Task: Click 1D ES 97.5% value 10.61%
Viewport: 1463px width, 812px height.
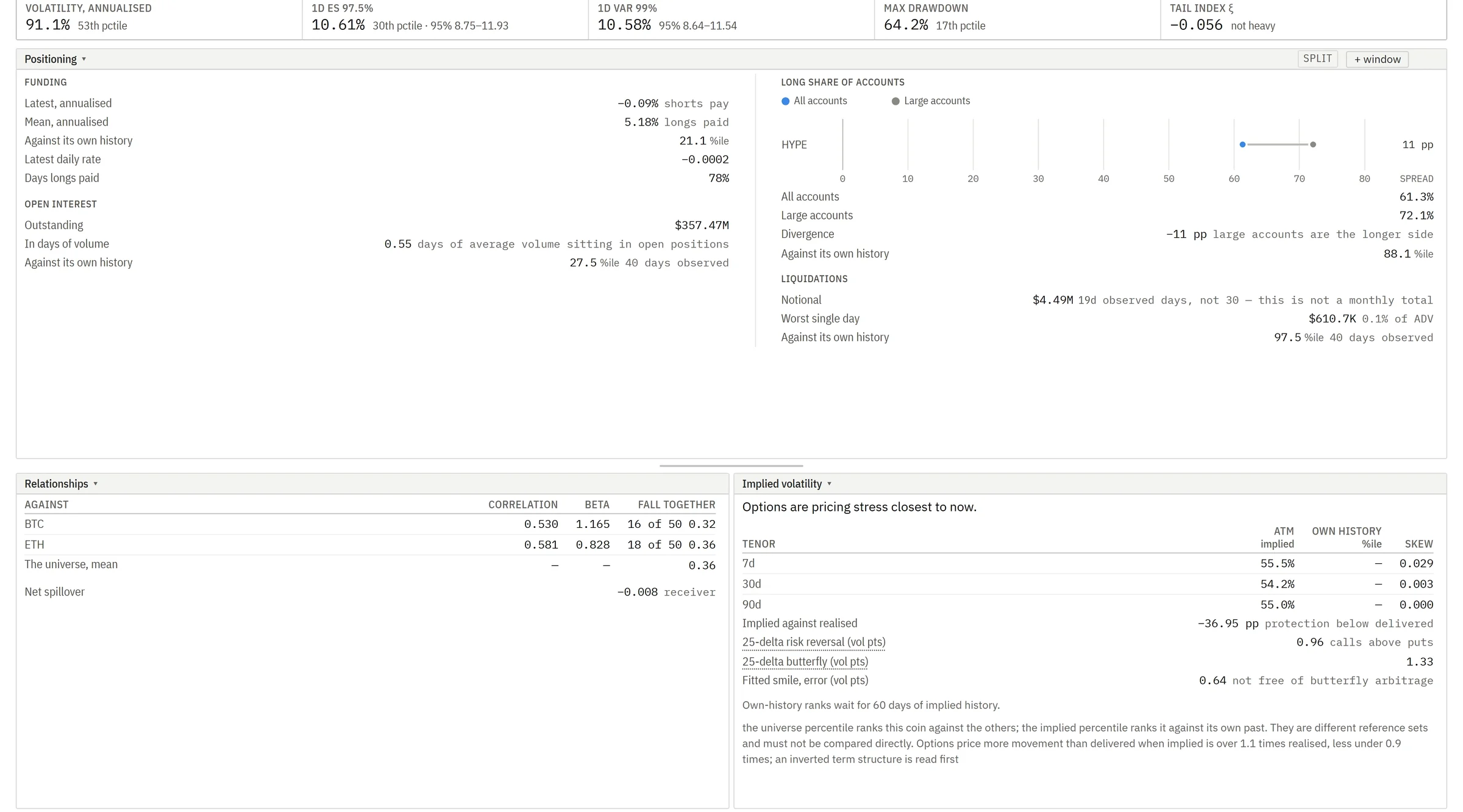Action: click(x=338, y=25)
